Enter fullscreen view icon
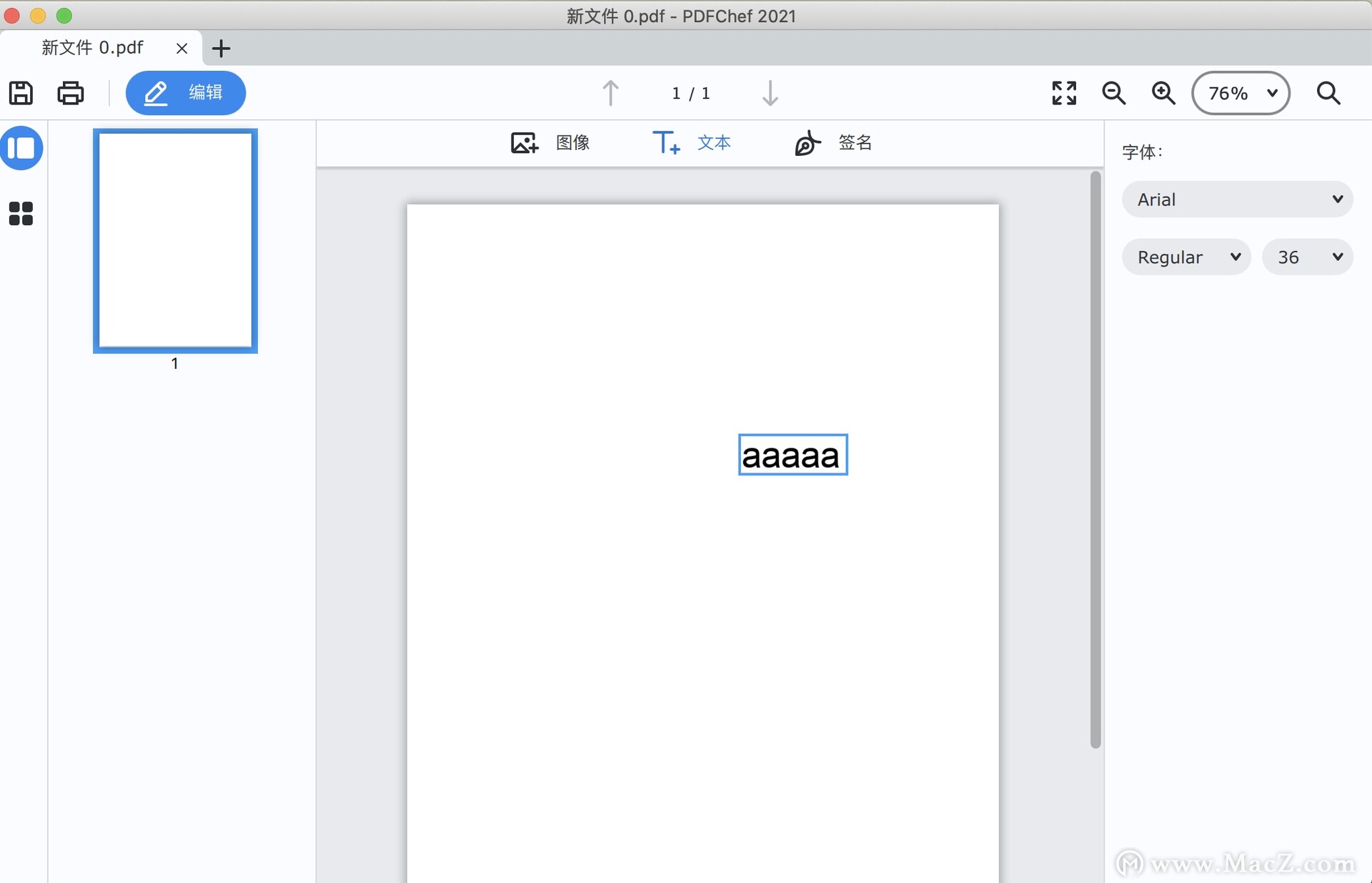 (x=1064, y=93)
